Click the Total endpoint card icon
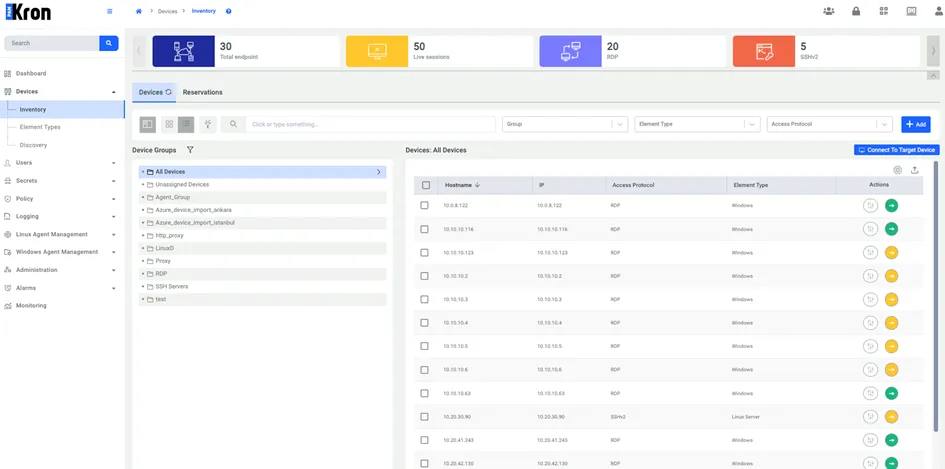945x469 pixels. [183, 51]
